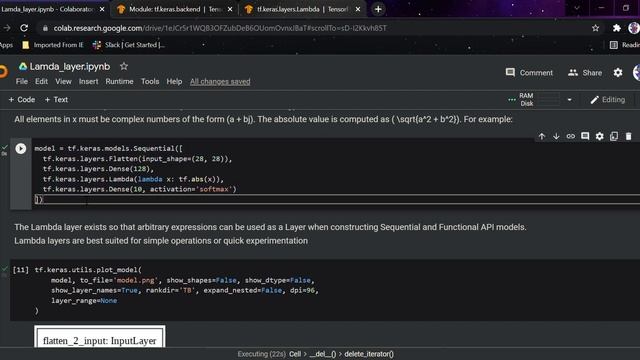Click the delete_iterator() status entry

coord(369,354)
